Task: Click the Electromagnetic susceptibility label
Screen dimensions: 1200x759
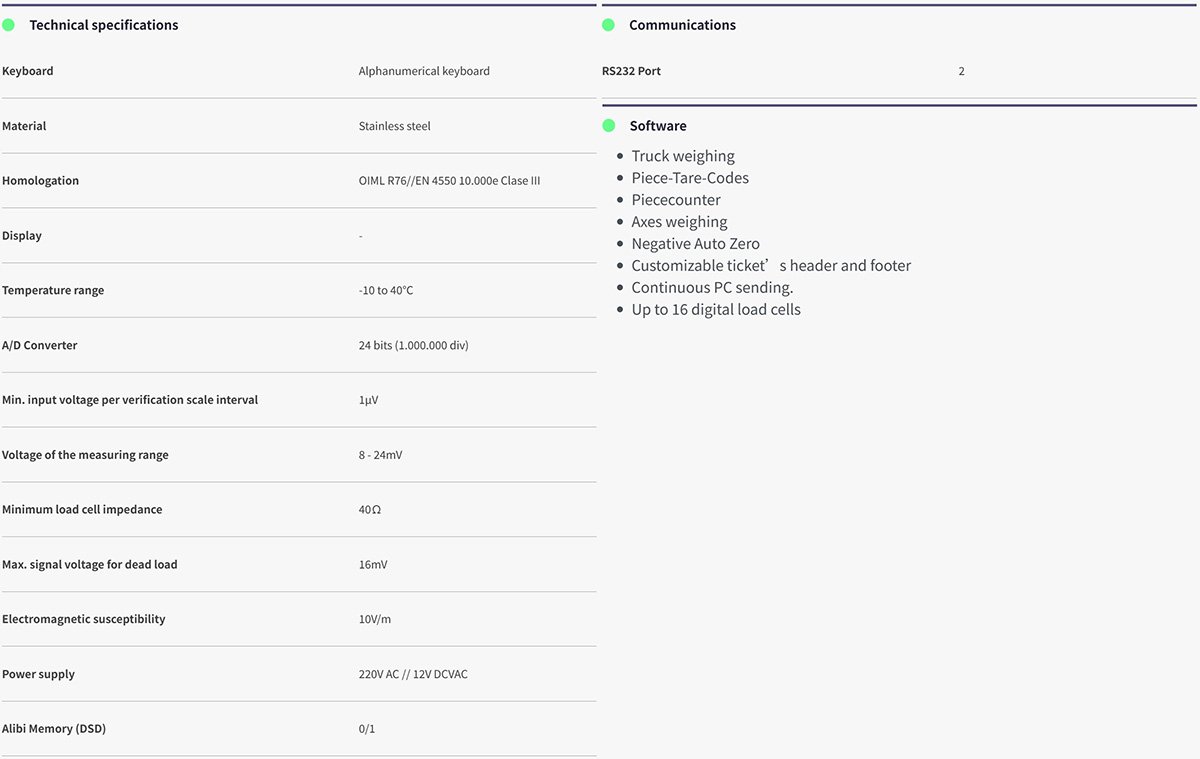Action: pos(84,619)
